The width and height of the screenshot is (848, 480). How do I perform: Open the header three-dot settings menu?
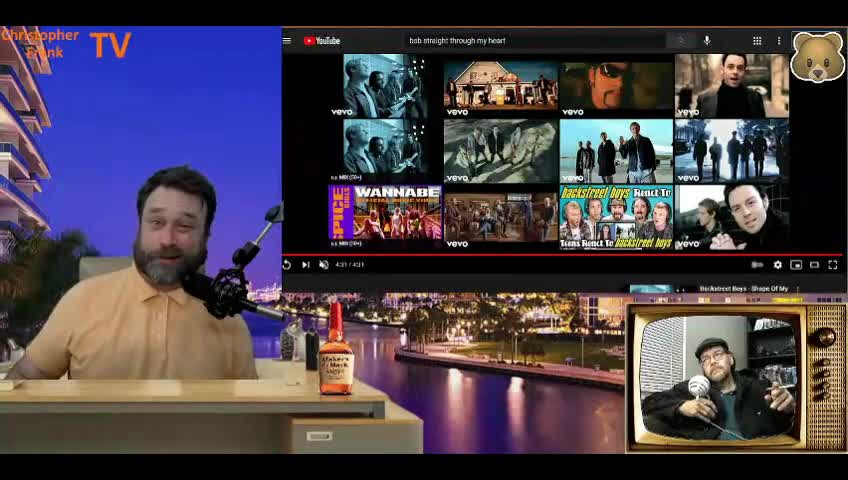coord(779,41)
